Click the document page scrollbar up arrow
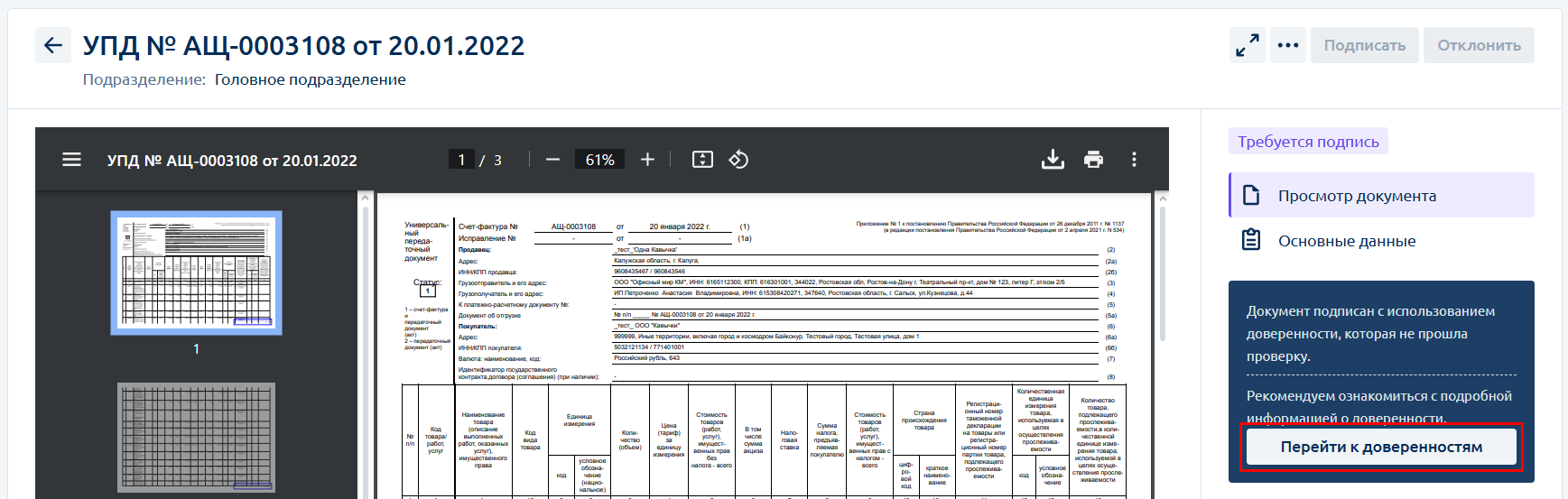This screenshot has width=1568, height=499. click(x=1163, y=198)
